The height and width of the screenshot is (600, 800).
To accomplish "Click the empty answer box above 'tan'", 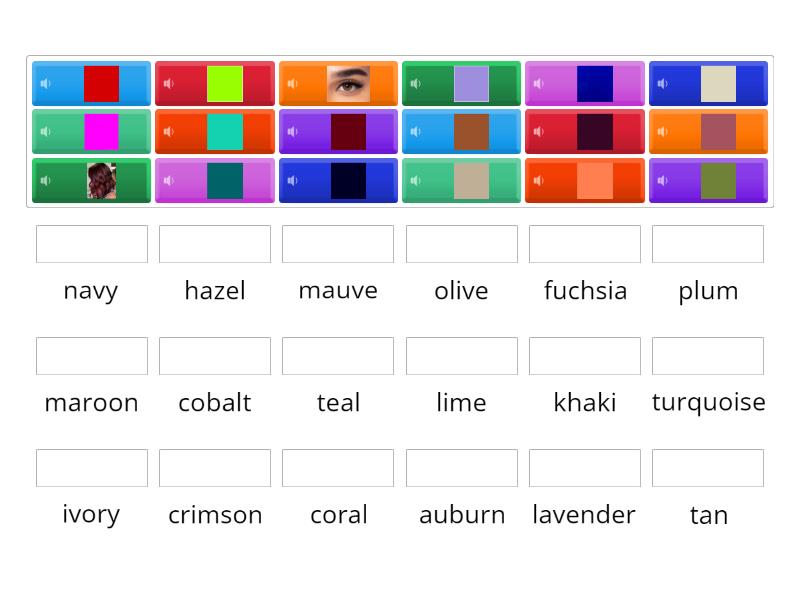I will (x=708, y=467).
